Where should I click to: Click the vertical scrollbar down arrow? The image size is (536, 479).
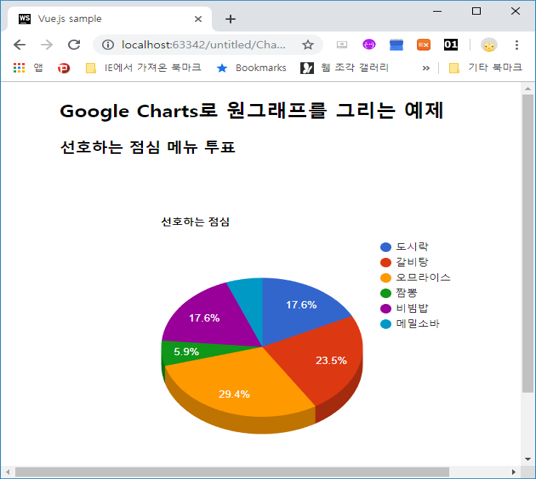pos(528,459)
